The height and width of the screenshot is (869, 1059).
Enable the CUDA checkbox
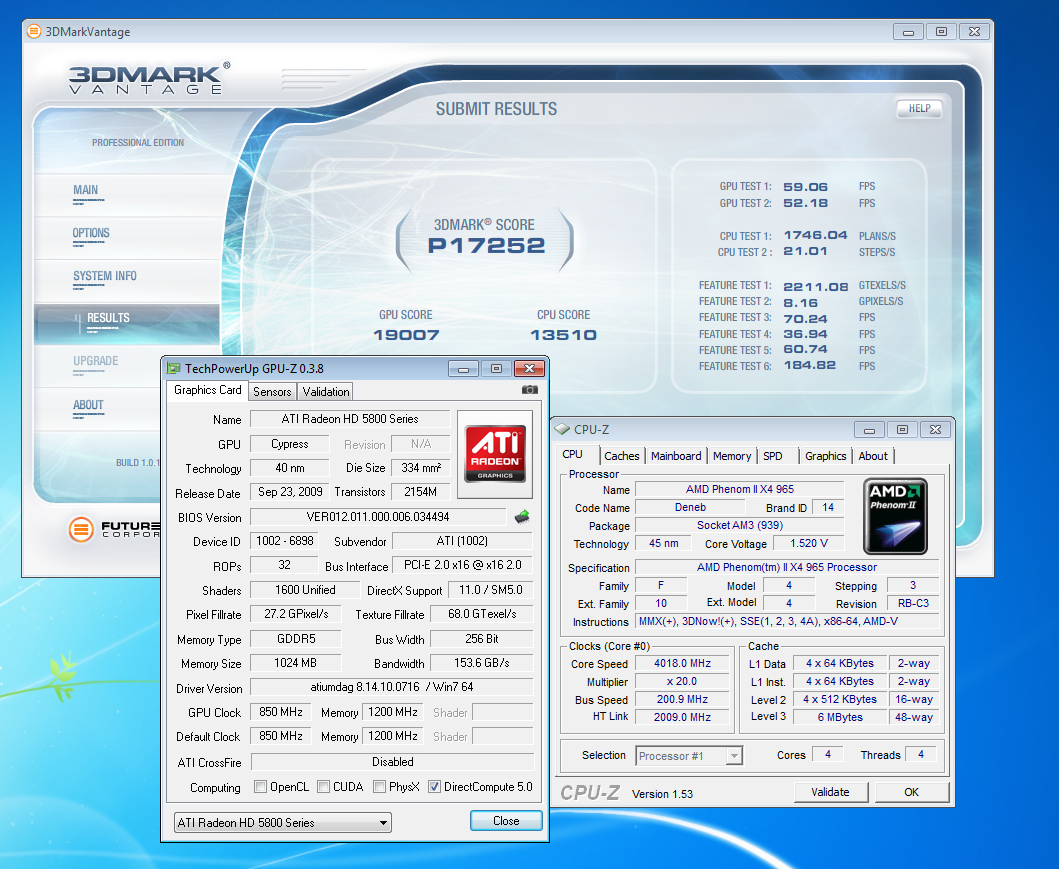324,787
